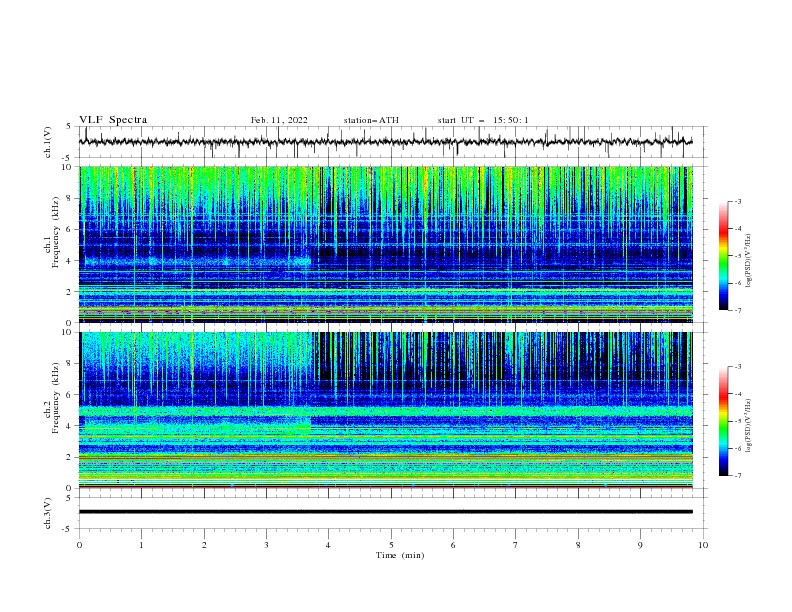Screen dimensions: 792x612
Task: Select the "start UT = 15:50:1" text
Action: coord(483,120)
